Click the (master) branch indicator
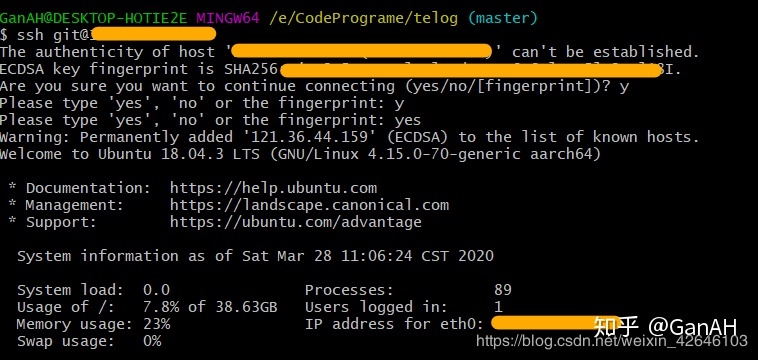758x360 pixels. (503, 18)
